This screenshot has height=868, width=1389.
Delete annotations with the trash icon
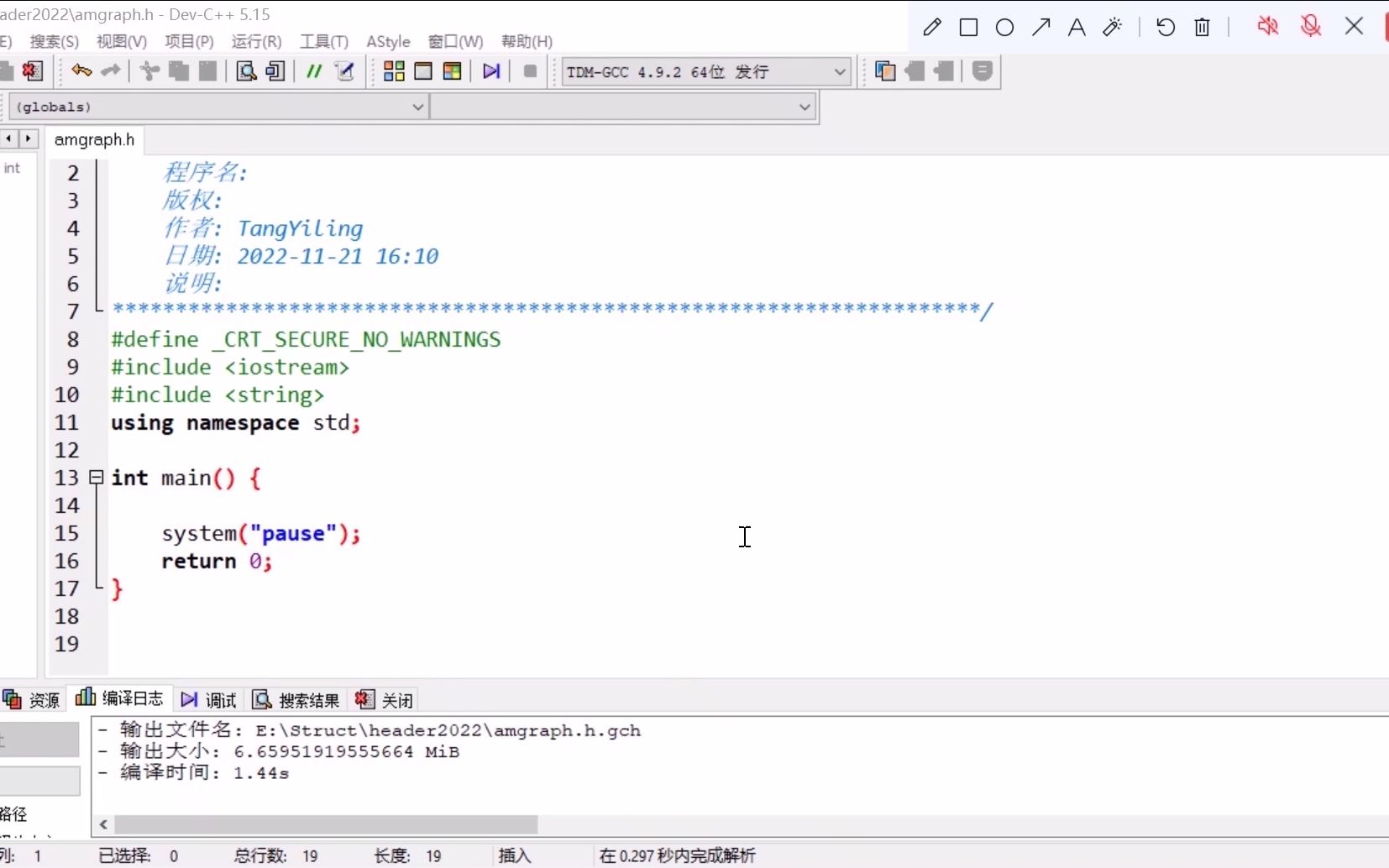point(1202,27)
